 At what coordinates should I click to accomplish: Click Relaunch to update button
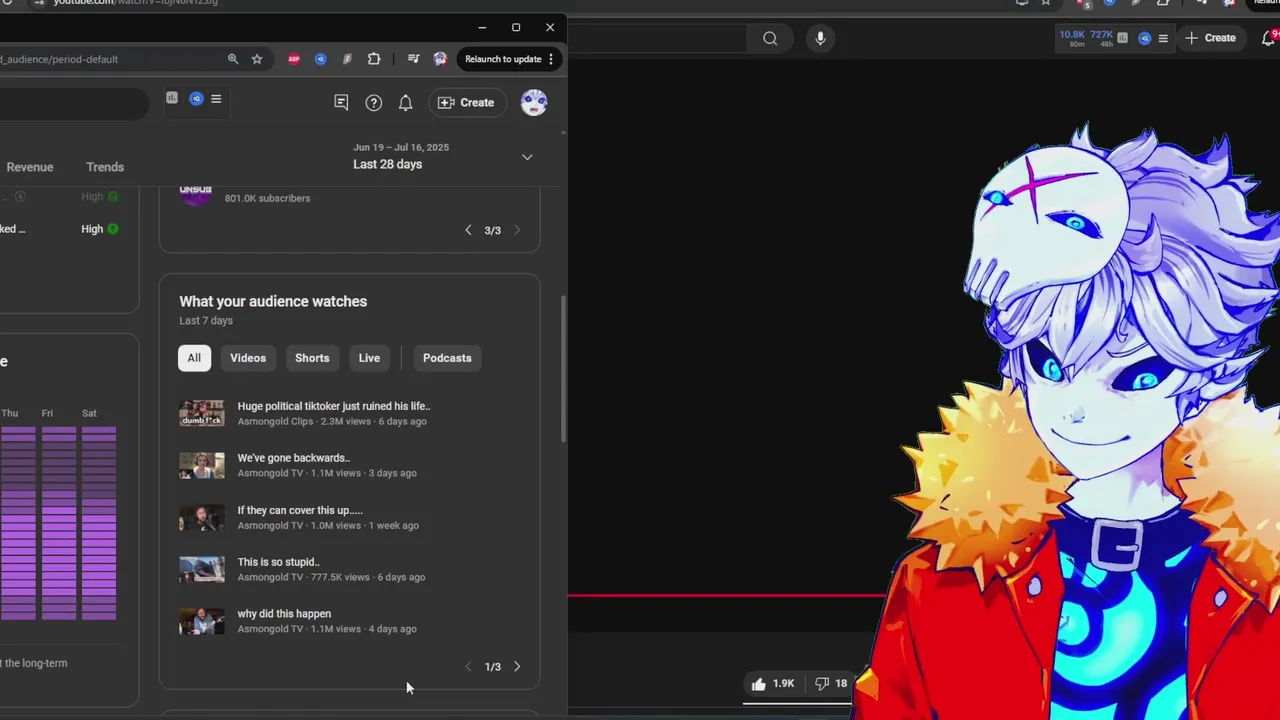(509, 59)
